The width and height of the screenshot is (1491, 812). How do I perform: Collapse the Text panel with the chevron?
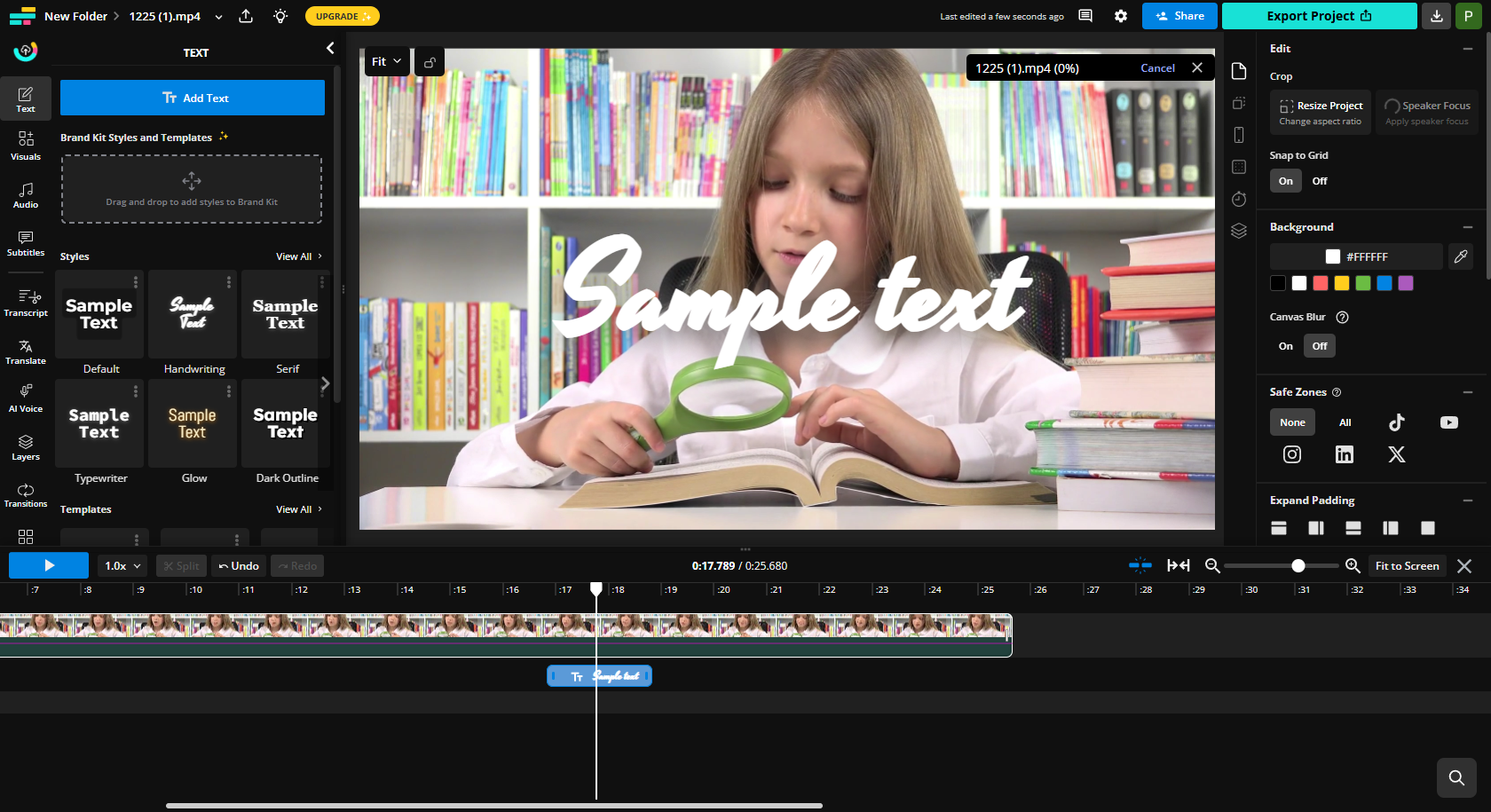330,48
